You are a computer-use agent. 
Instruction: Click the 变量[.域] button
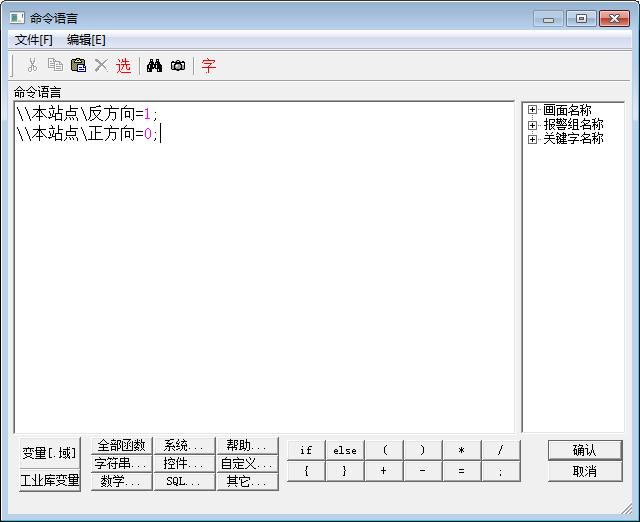50,453
